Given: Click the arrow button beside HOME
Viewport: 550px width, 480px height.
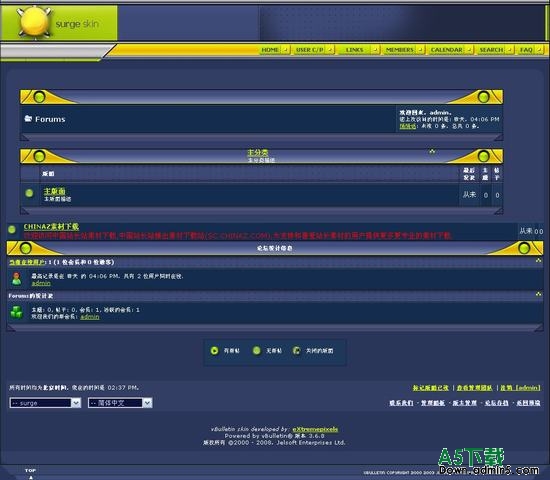Looking at the screenshot, I should [x=286, y=50].
